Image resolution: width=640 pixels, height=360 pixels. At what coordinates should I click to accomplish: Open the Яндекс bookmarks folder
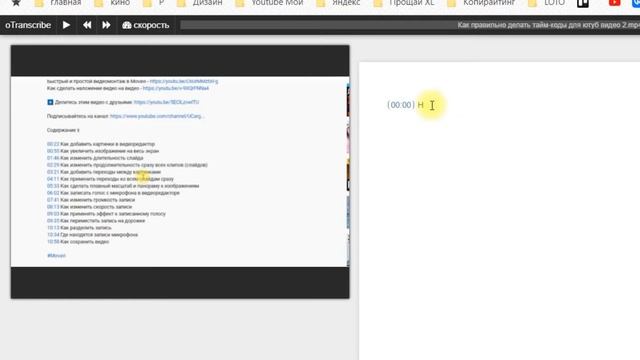tap(339, 3)
